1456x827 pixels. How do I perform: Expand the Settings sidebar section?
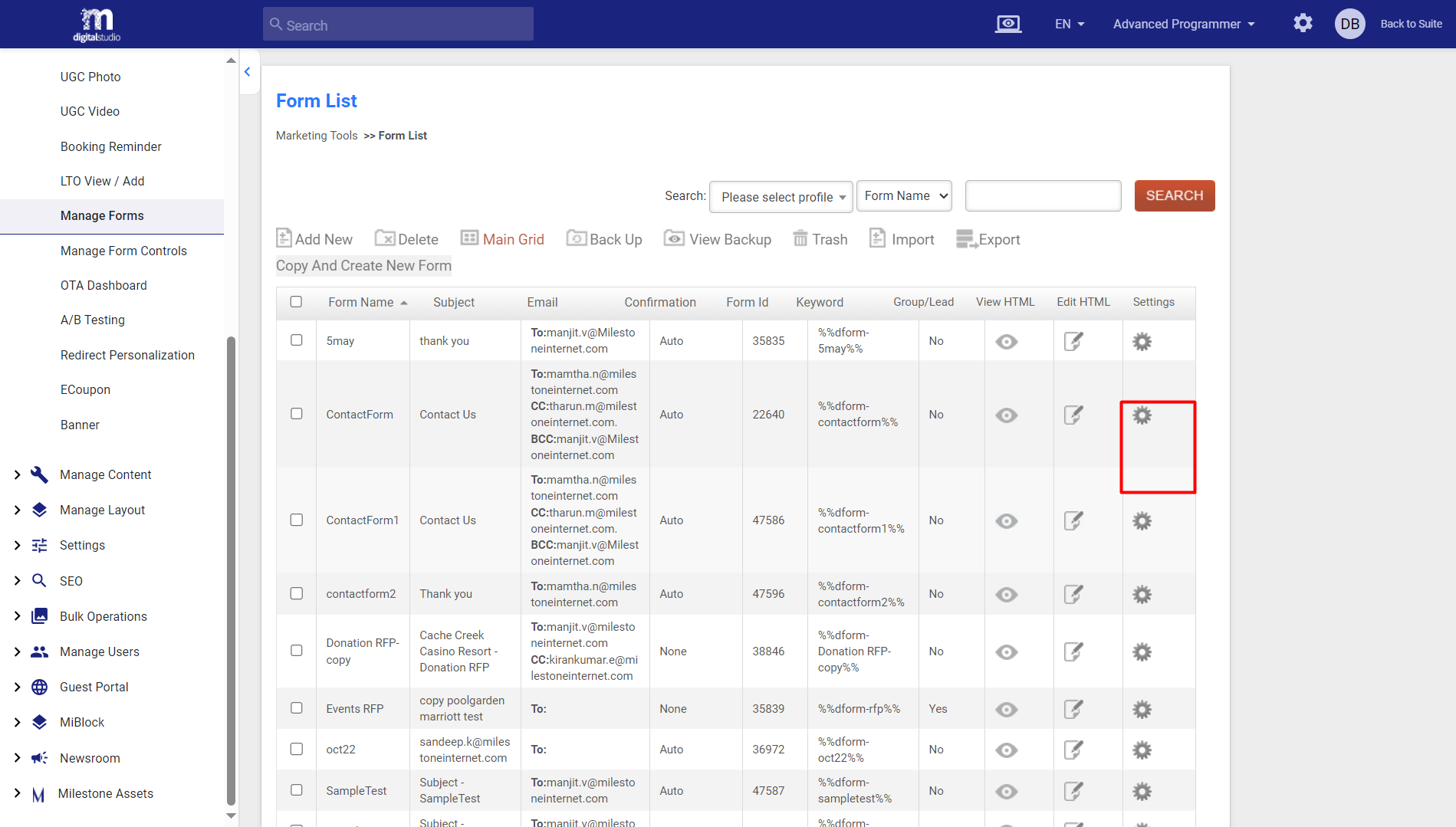[x=82, y=545]
